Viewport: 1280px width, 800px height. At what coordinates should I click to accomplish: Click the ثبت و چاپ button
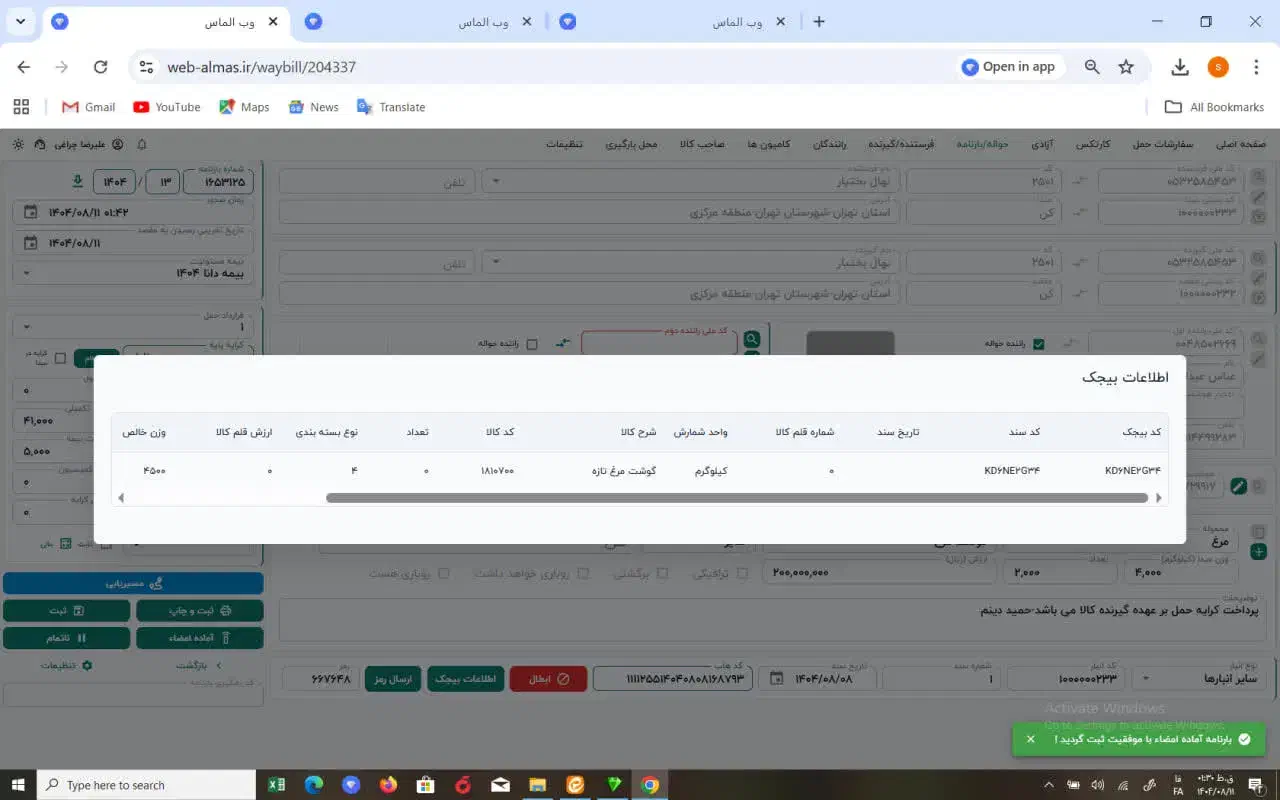click(200, 610)
